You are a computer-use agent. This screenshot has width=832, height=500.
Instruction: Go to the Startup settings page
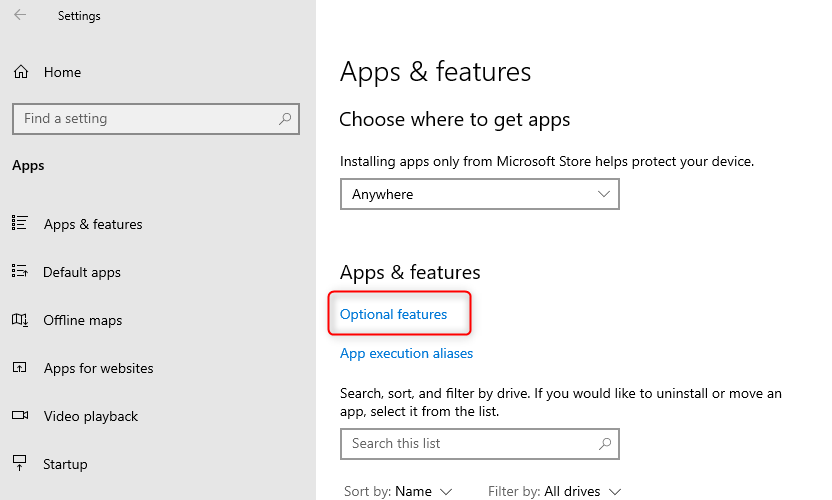[65, 464]
